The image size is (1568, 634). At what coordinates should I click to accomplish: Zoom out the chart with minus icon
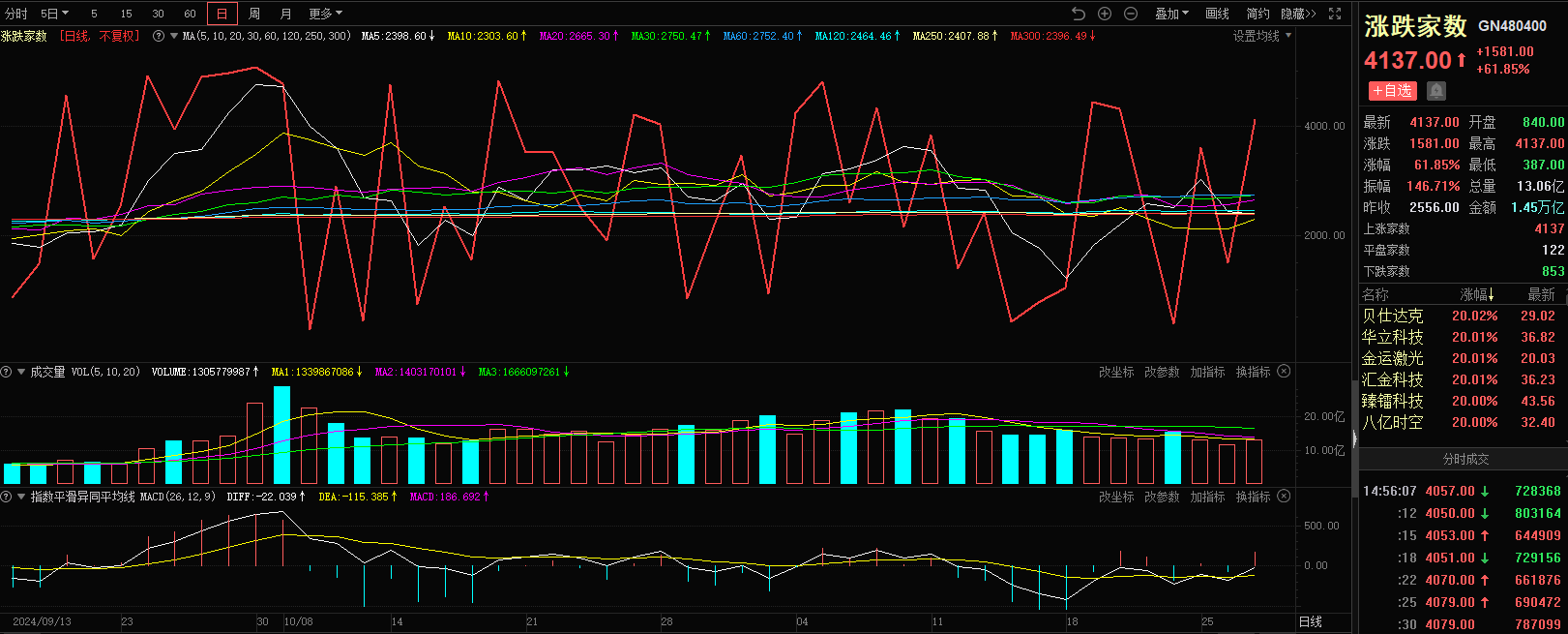(1131, 14)
